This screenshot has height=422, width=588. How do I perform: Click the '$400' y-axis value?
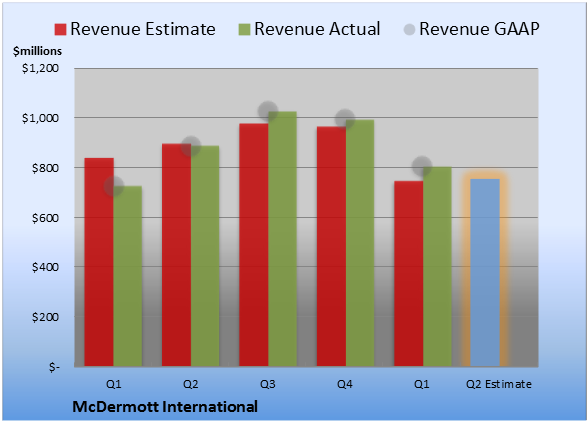[45, 267]
